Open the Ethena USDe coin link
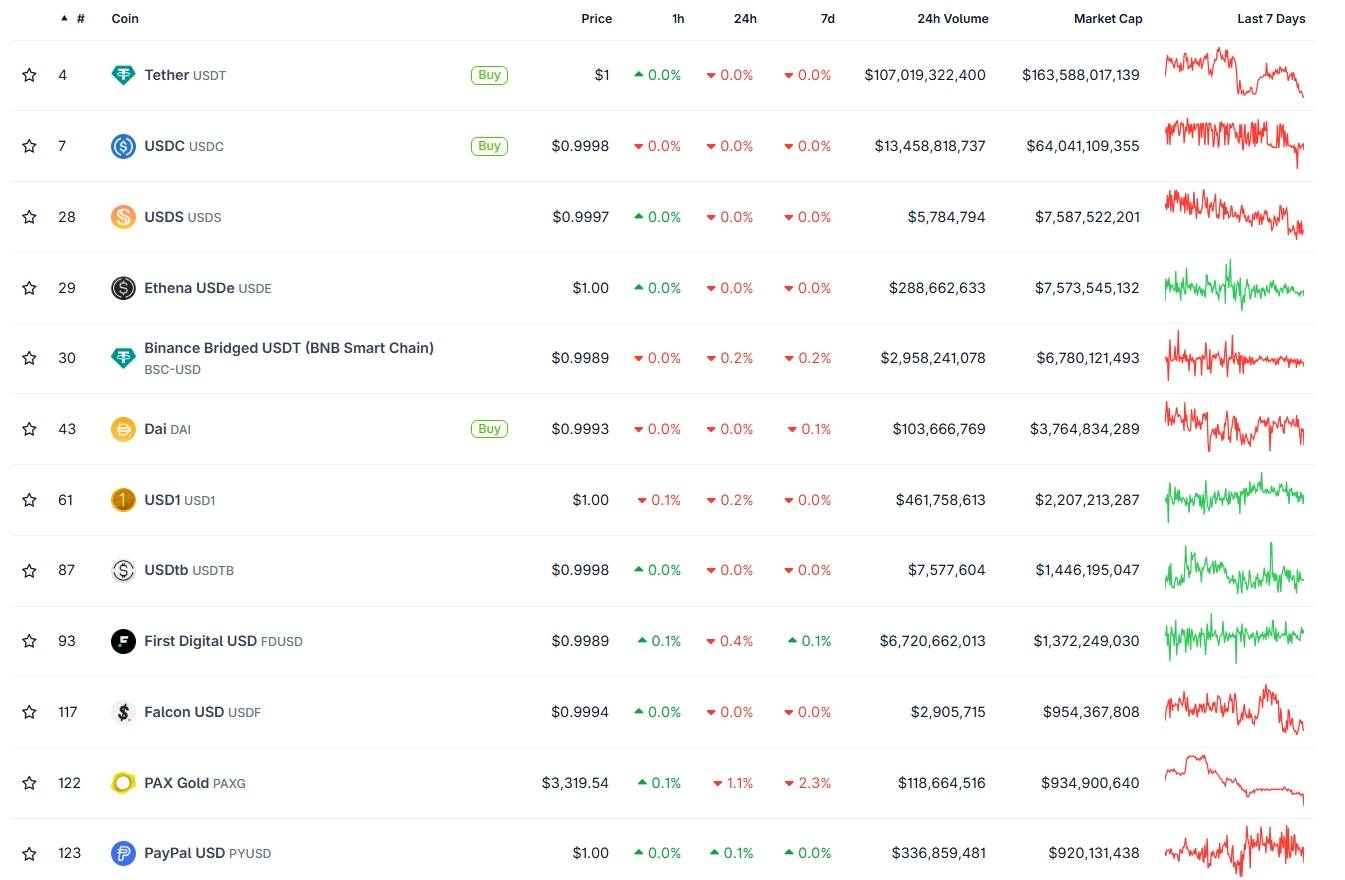Screen dimensions: 1345x880 point(208,288)
